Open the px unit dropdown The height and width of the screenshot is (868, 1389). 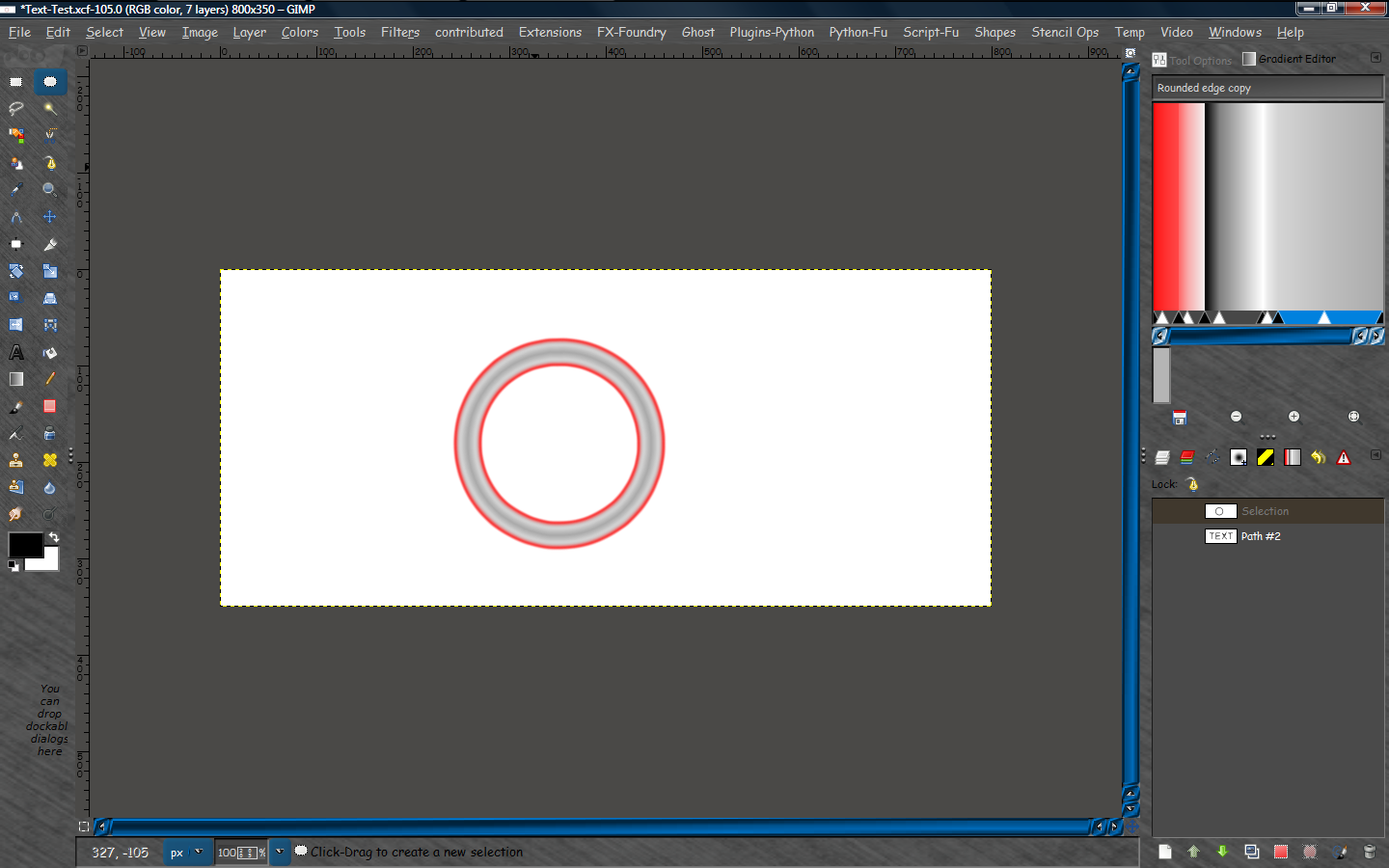click(187, 853)
